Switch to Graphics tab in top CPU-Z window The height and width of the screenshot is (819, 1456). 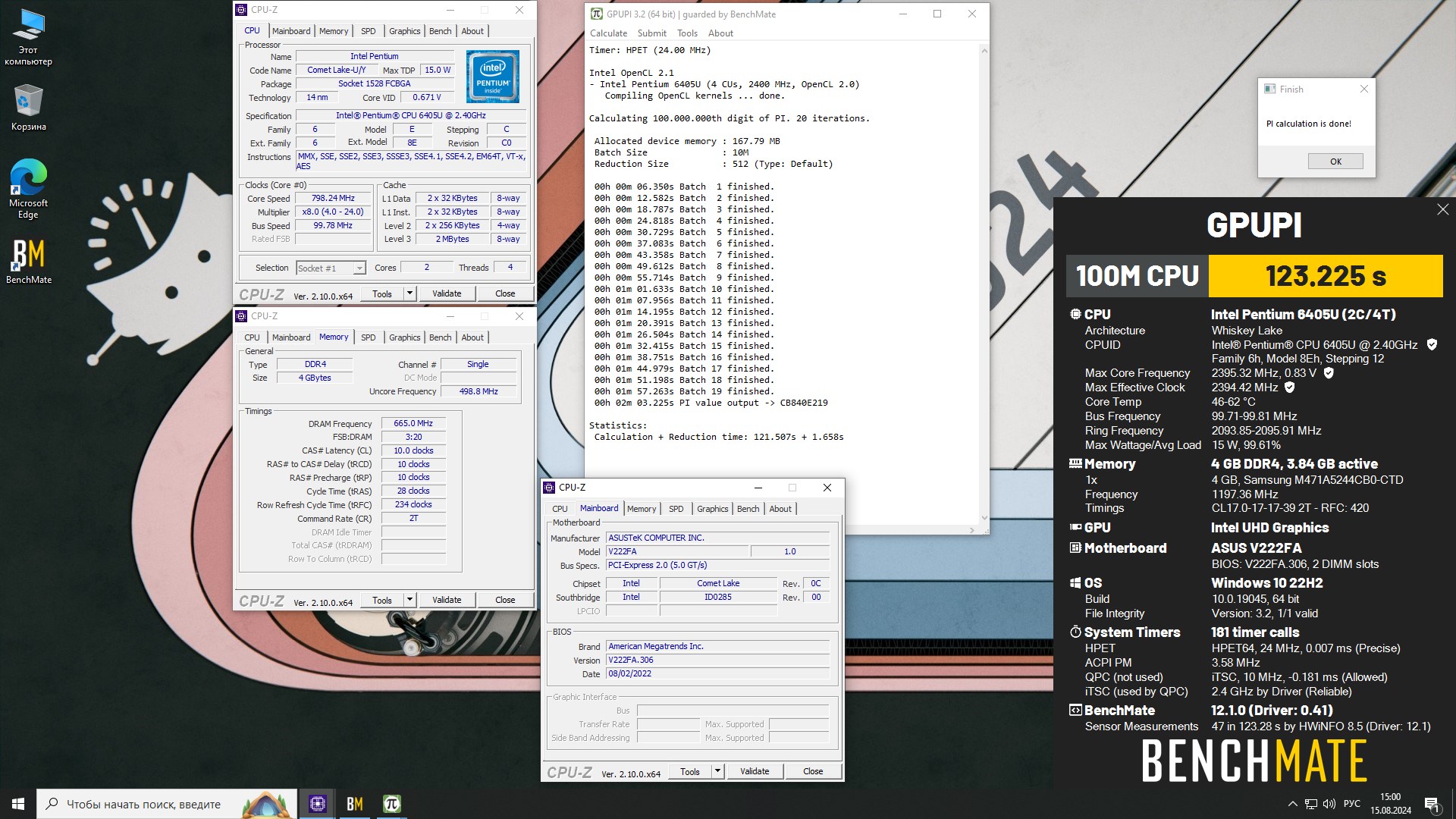(404, 31)
